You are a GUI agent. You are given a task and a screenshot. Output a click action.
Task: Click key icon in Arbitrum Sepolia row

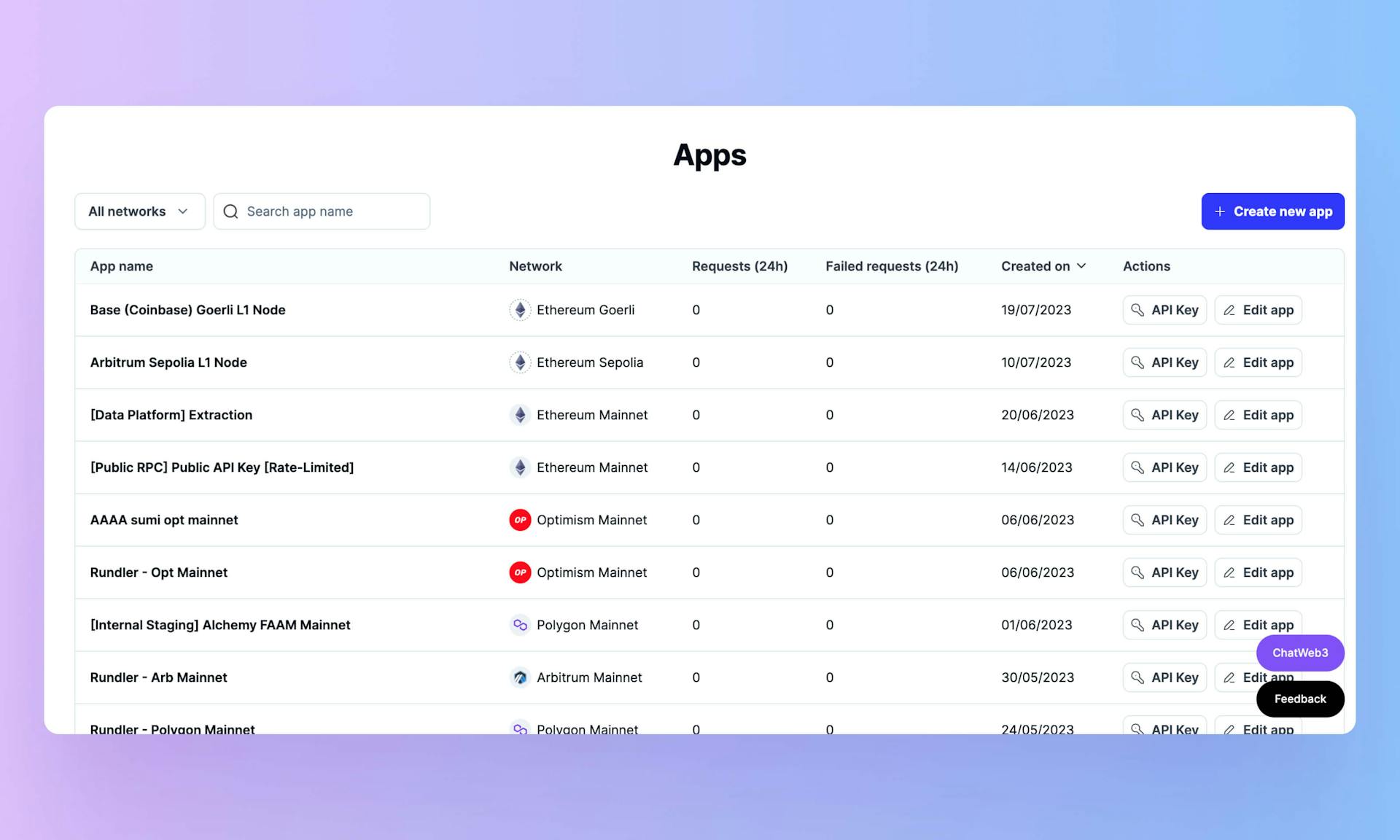pyautogui.click(x=1137, y=362)
